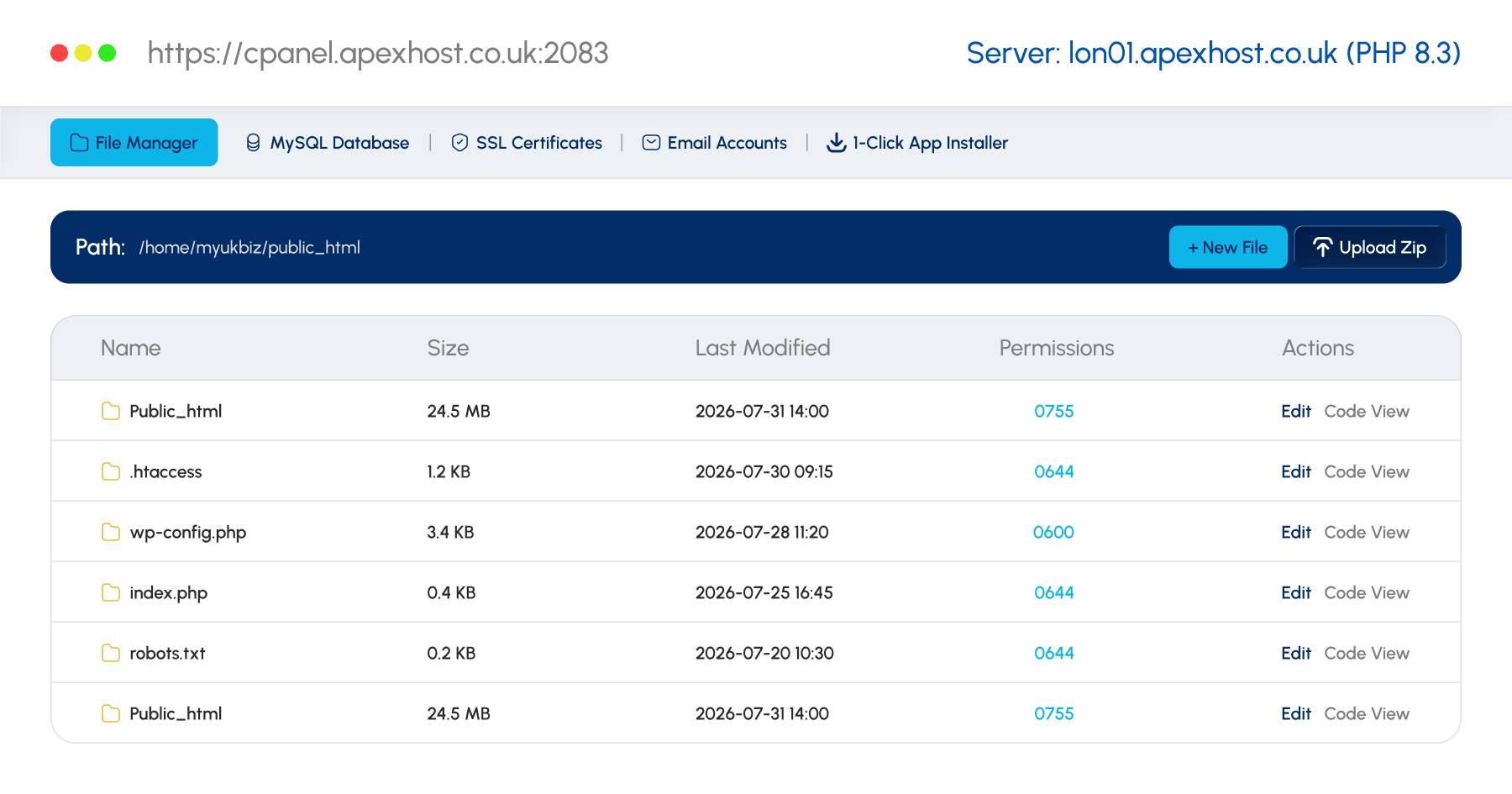Click the Upload Zip button

[1370, 247]
